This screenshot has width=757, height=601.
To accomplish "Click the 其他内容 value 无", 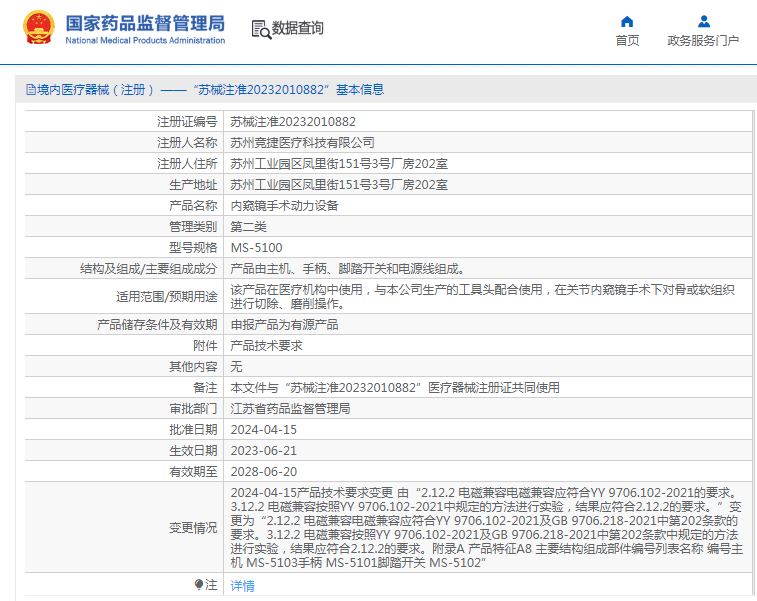I will pyautogui.click(x=236, y=367).
